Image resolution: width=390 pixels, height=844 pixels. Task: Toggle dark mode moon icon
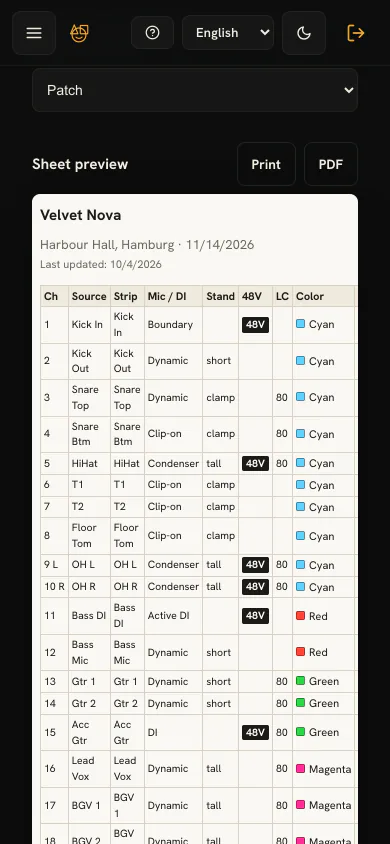pos(304,33)
